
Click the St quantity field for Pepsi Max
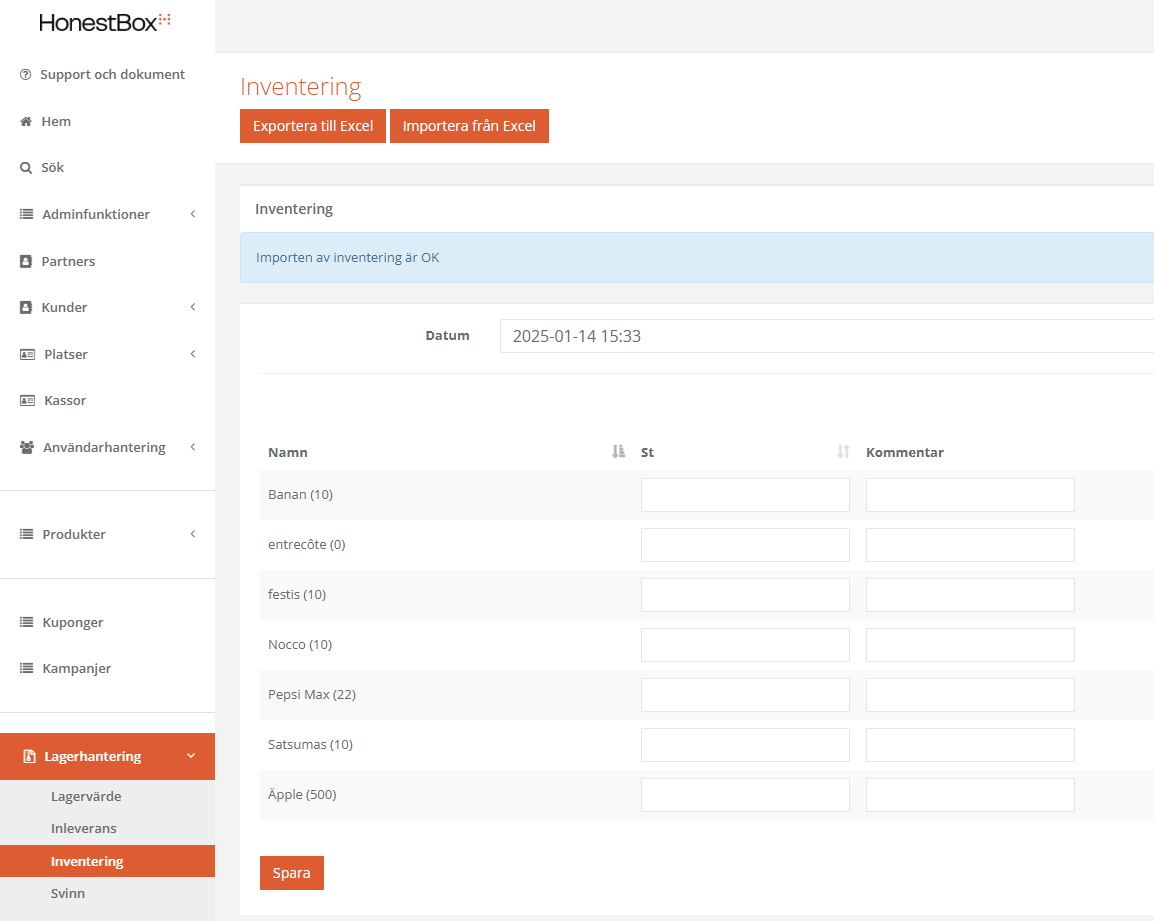[745, 695]
